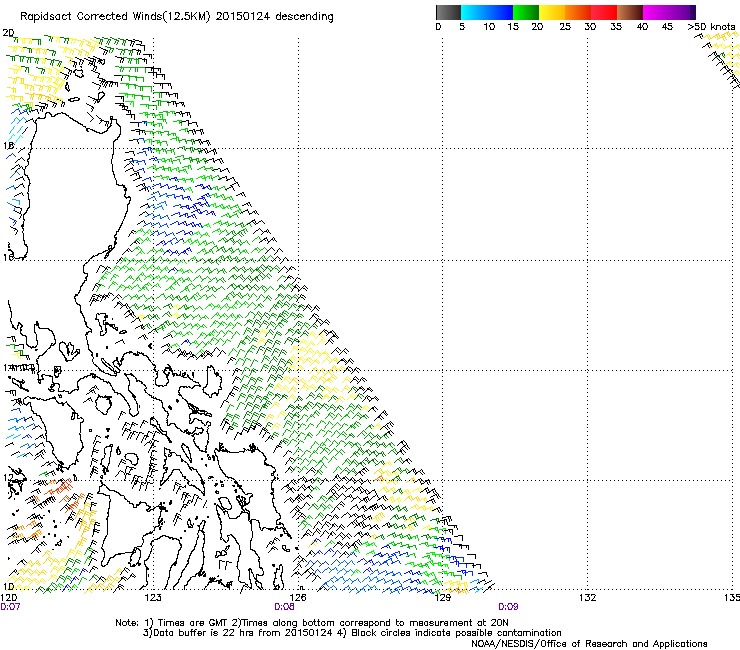Click the legend tick label '10'
Image resolution: width=740 pixels, height=650 pixels.
(x=489, y=27)
